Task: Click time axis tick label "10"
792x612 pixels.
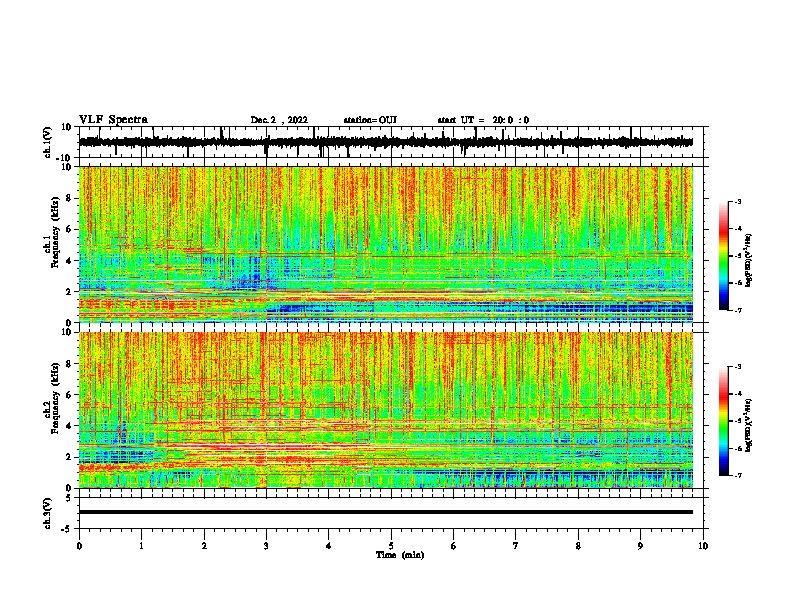Action: coord(703,546)
